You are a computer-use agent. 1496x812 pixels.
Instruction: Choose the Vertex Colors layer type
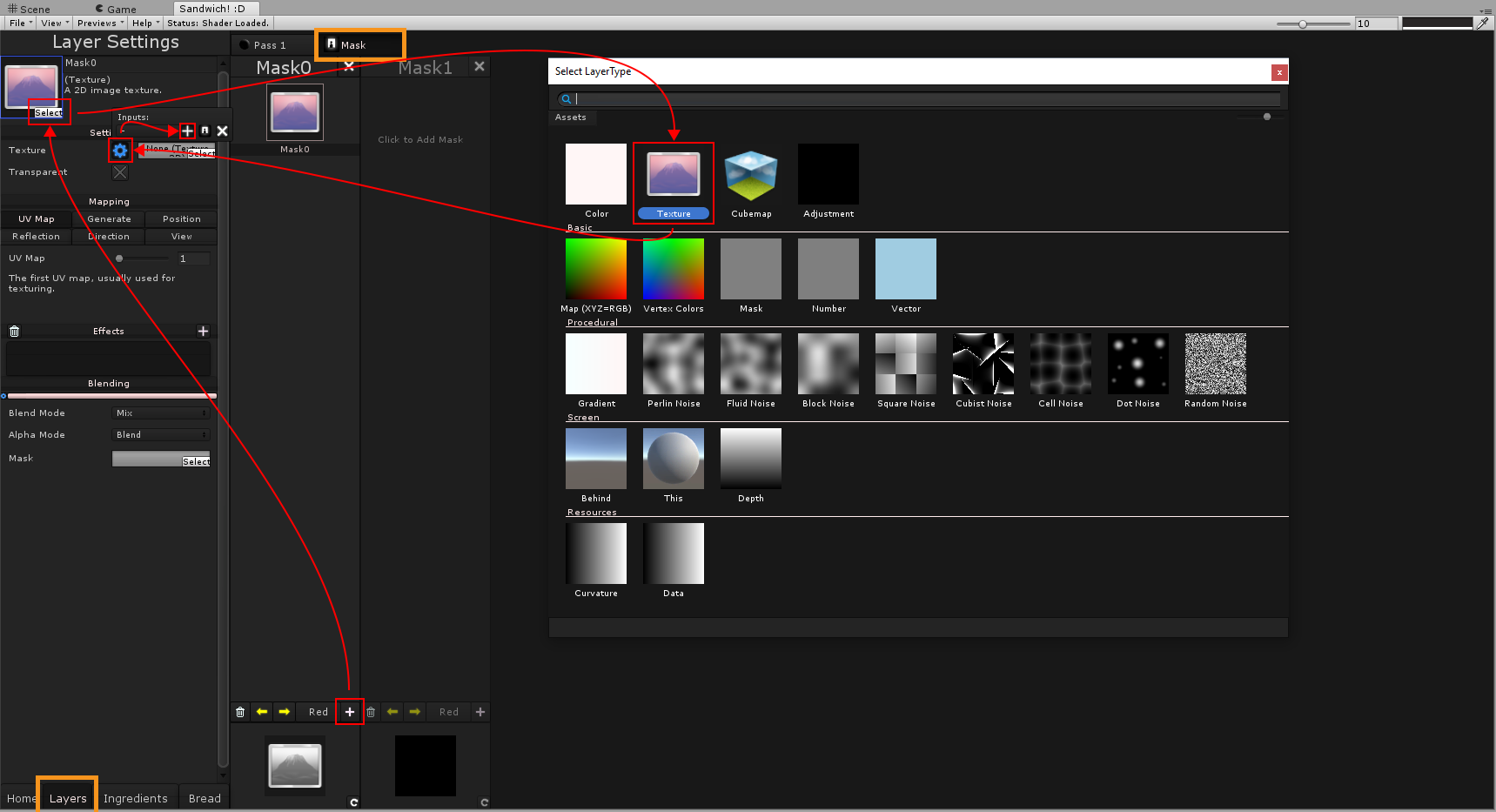(674, 276)
